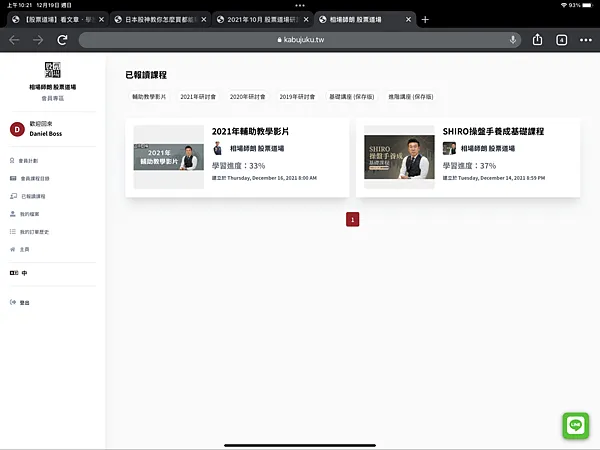Click the 會員課程目錄 catalog icon
This screenshot has height=450, width=600.
[13, 178]
